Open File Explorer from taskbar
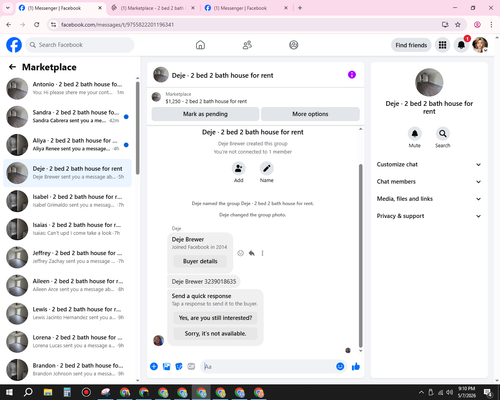This screenshot has height=400, width=500. pyautogui.click(x=48, y=392)
